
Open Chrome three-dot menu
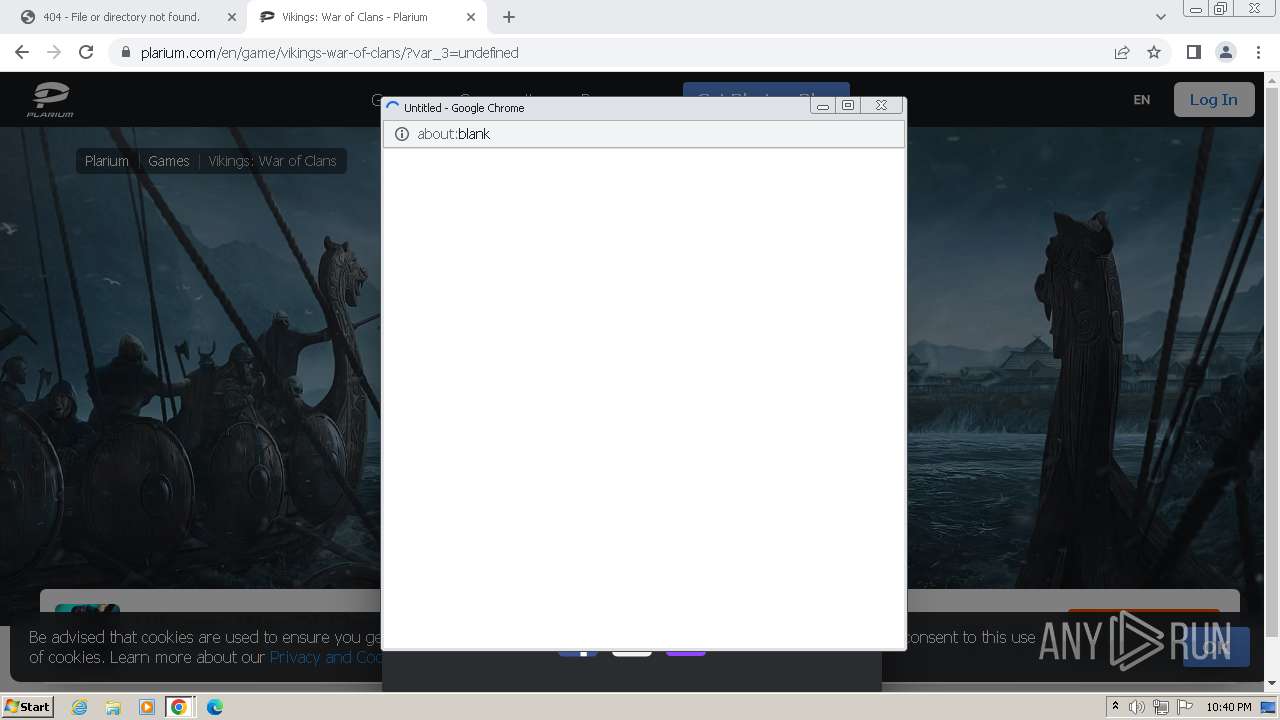1258,52
